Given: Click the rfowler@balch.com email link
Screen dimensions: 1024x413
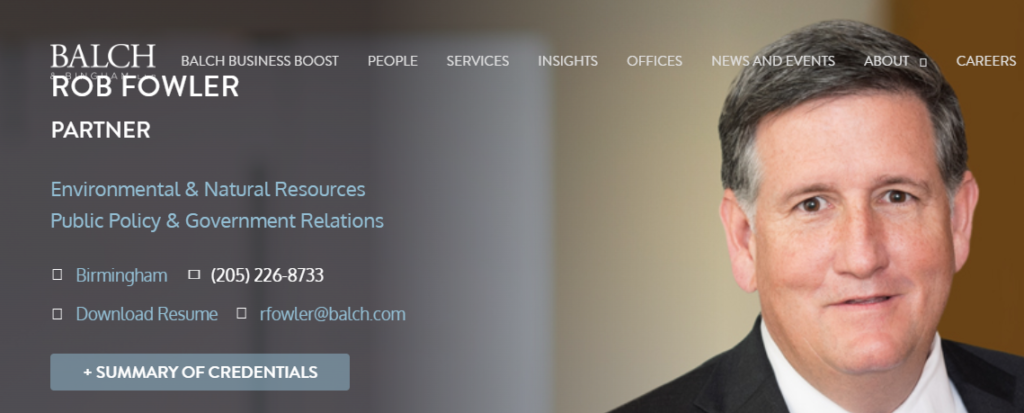Looking at the screenshot, I should point(332,314).
